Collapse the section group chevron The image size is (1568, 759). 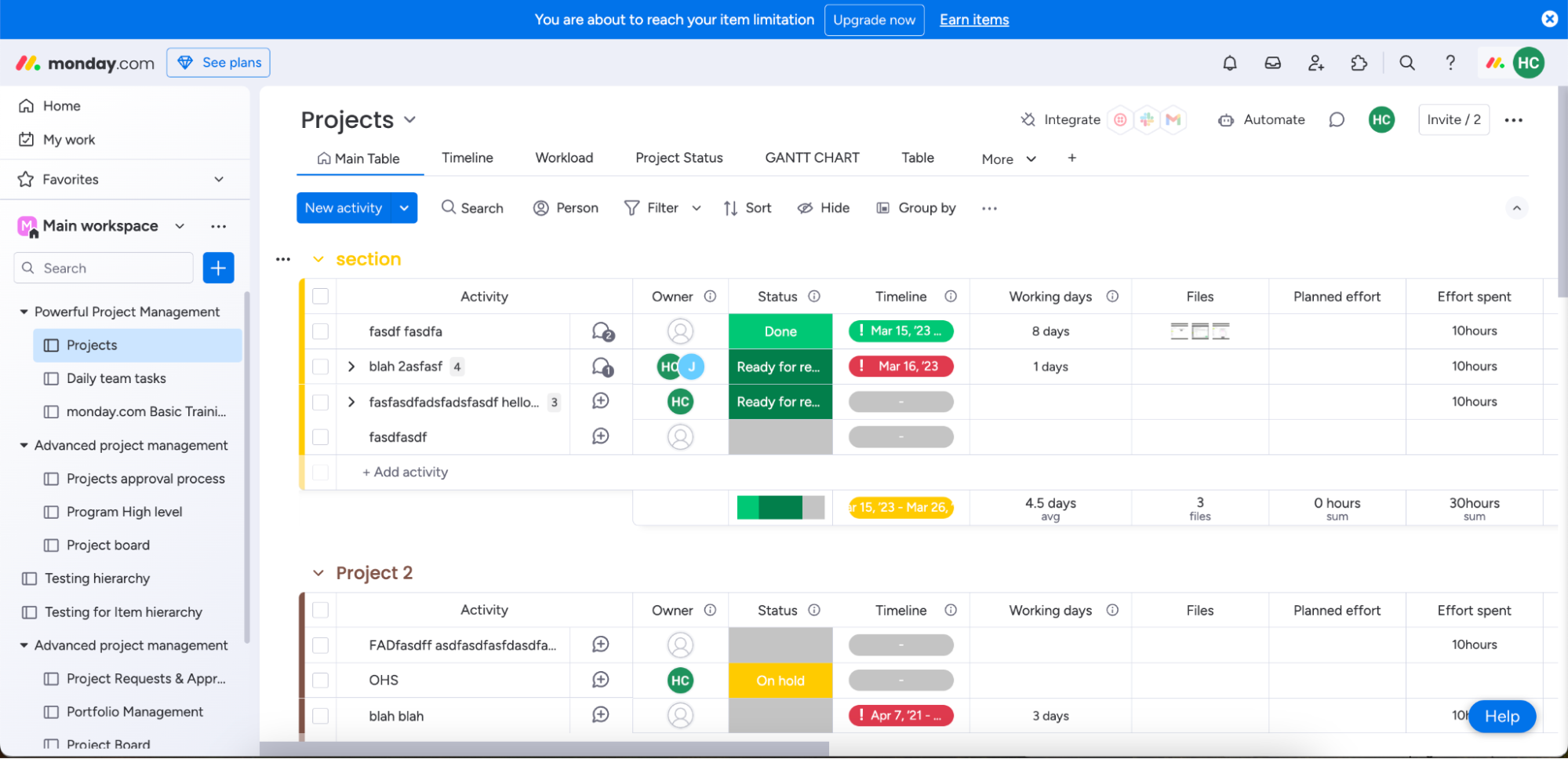coord(318,259)
